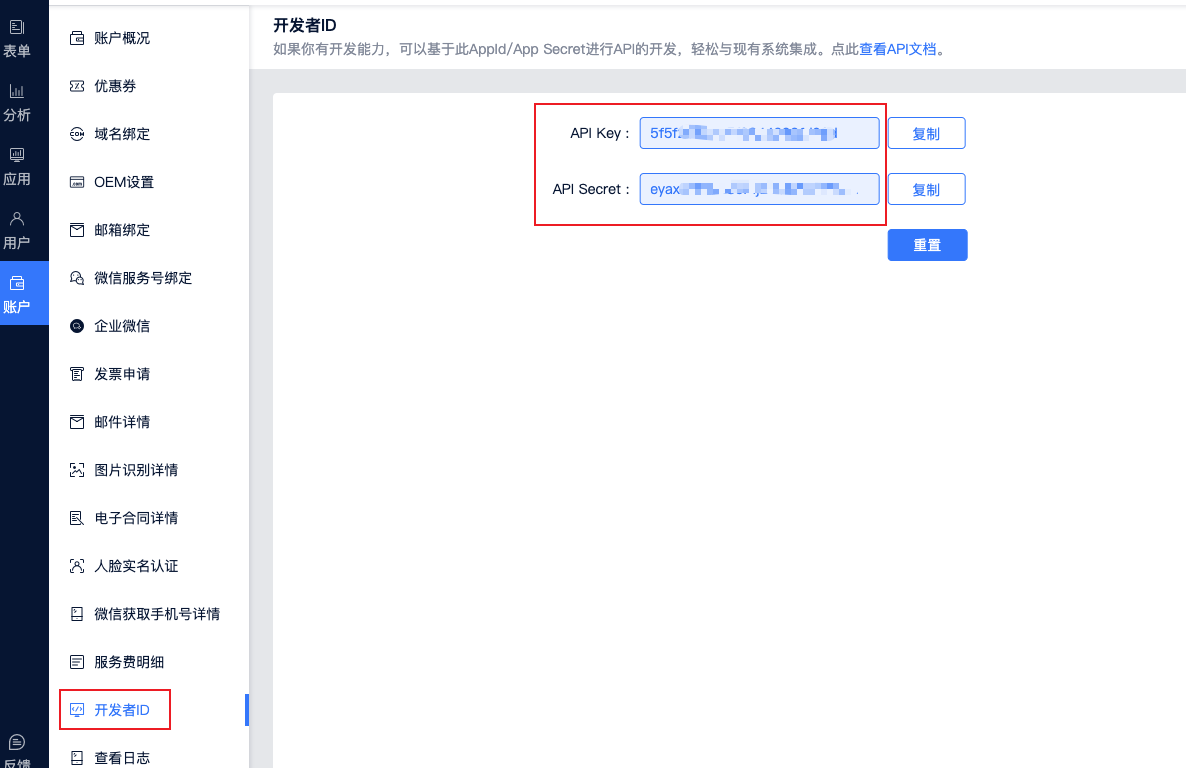The image size is (1186, 768).
Task: Select the 应用 application icon
Action: 17,156
